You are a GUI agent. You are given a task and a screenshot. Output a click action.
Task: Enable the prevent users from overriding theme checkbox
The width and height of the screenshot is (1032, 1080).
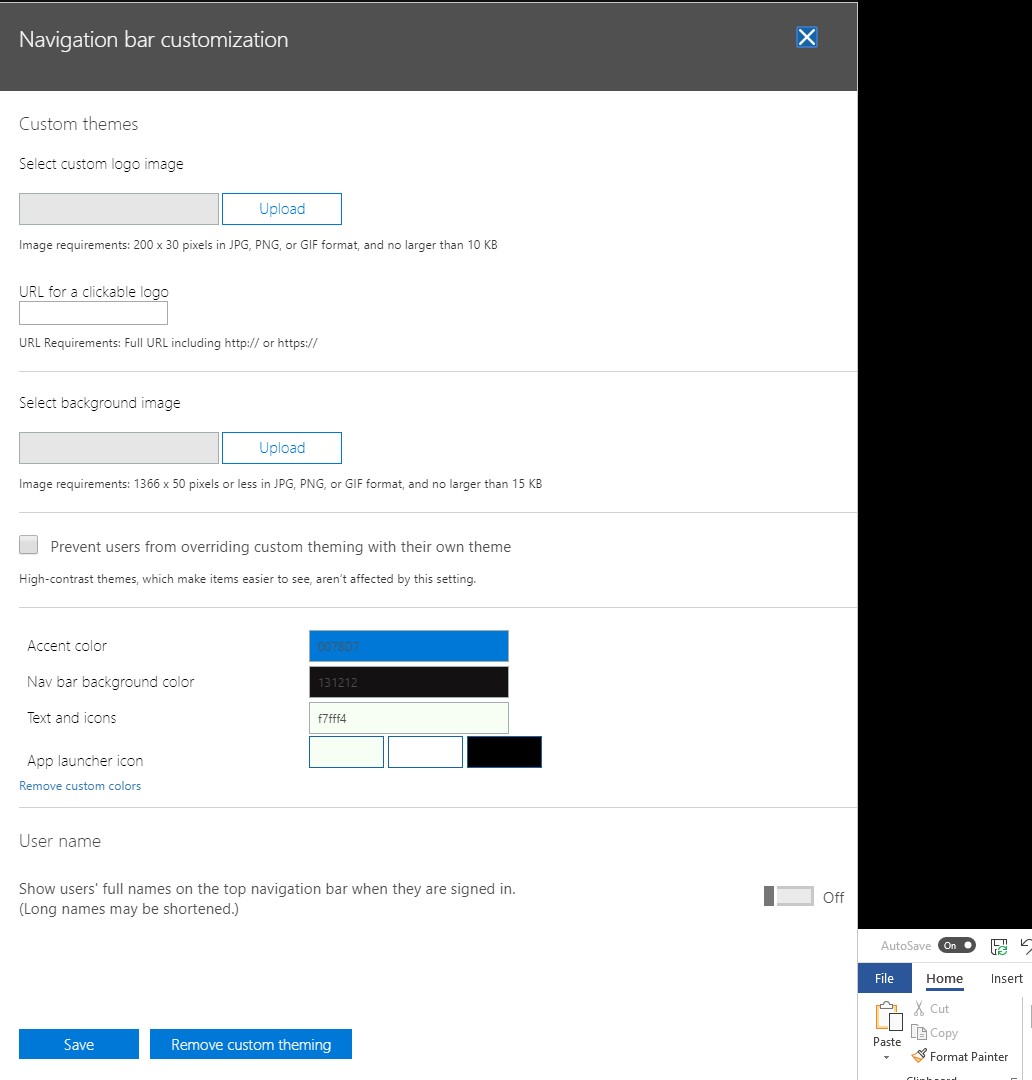click(x=29, y=545)
